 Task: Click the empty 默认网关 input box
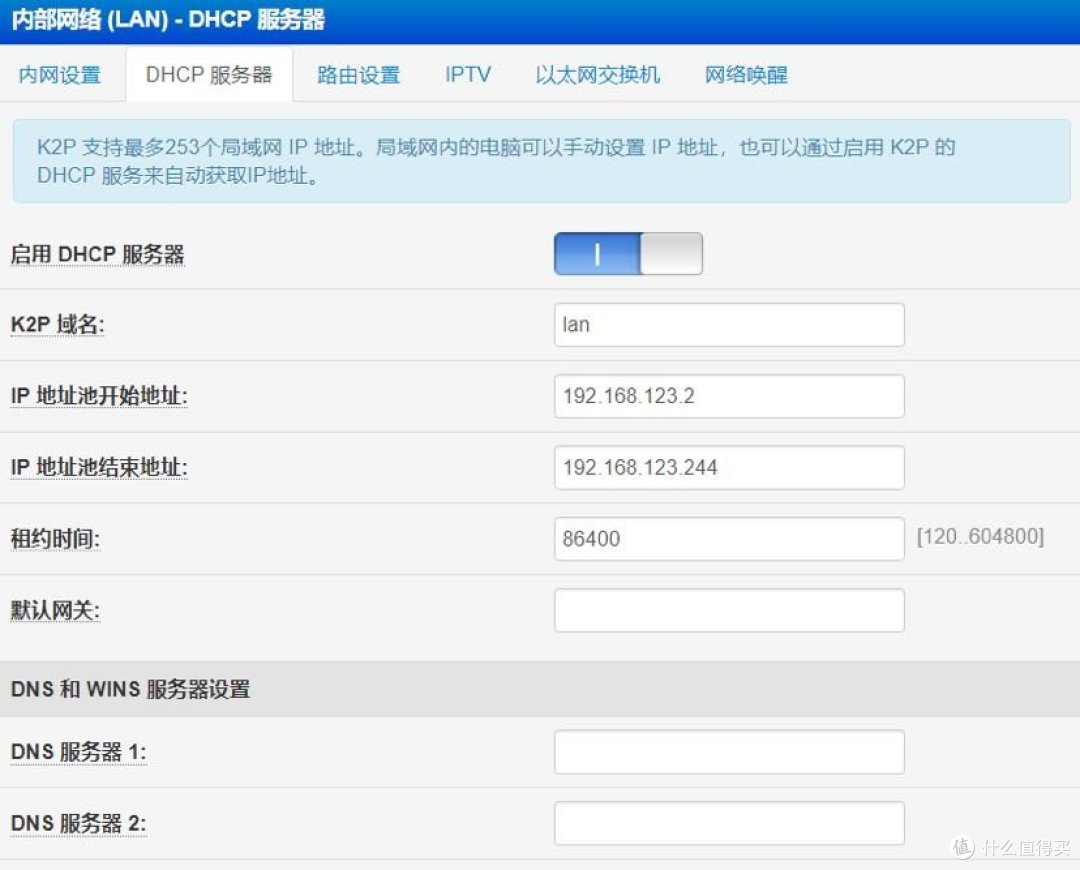[x=728, y=610]
